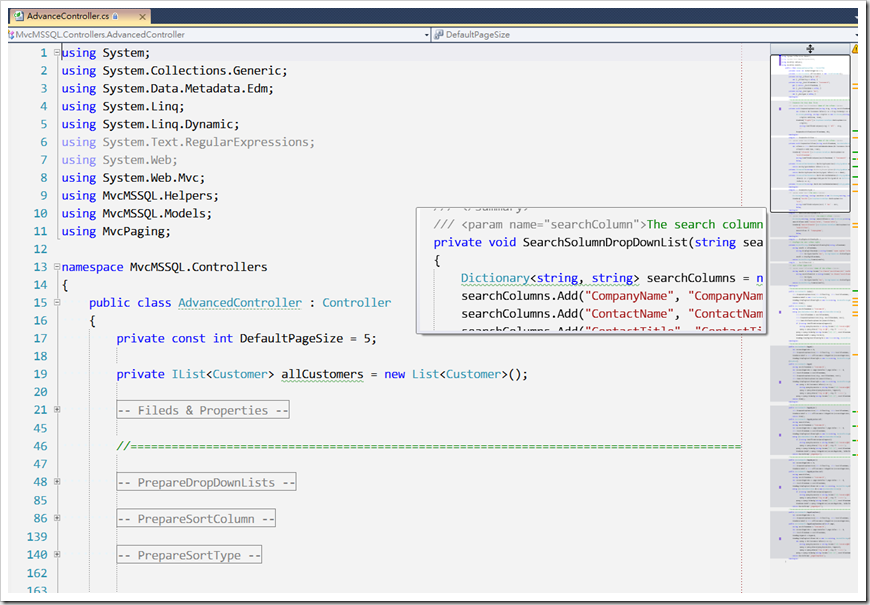
Task: Click 'System.Web' on line 7
Action: coord(137,160)
